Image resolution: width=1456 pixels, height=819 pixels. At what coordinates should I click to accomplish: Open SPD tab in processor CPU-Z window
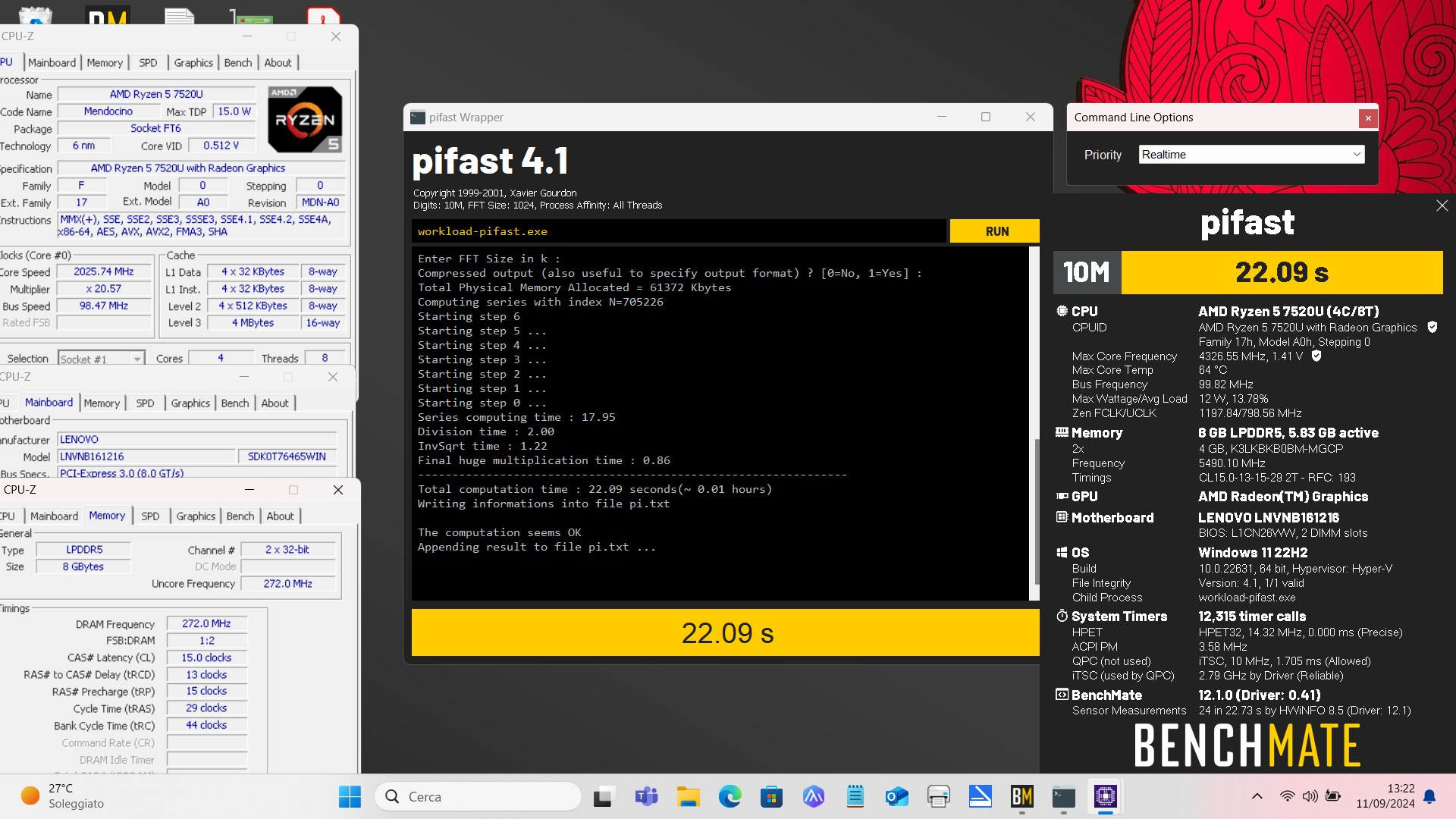point(148,63)
